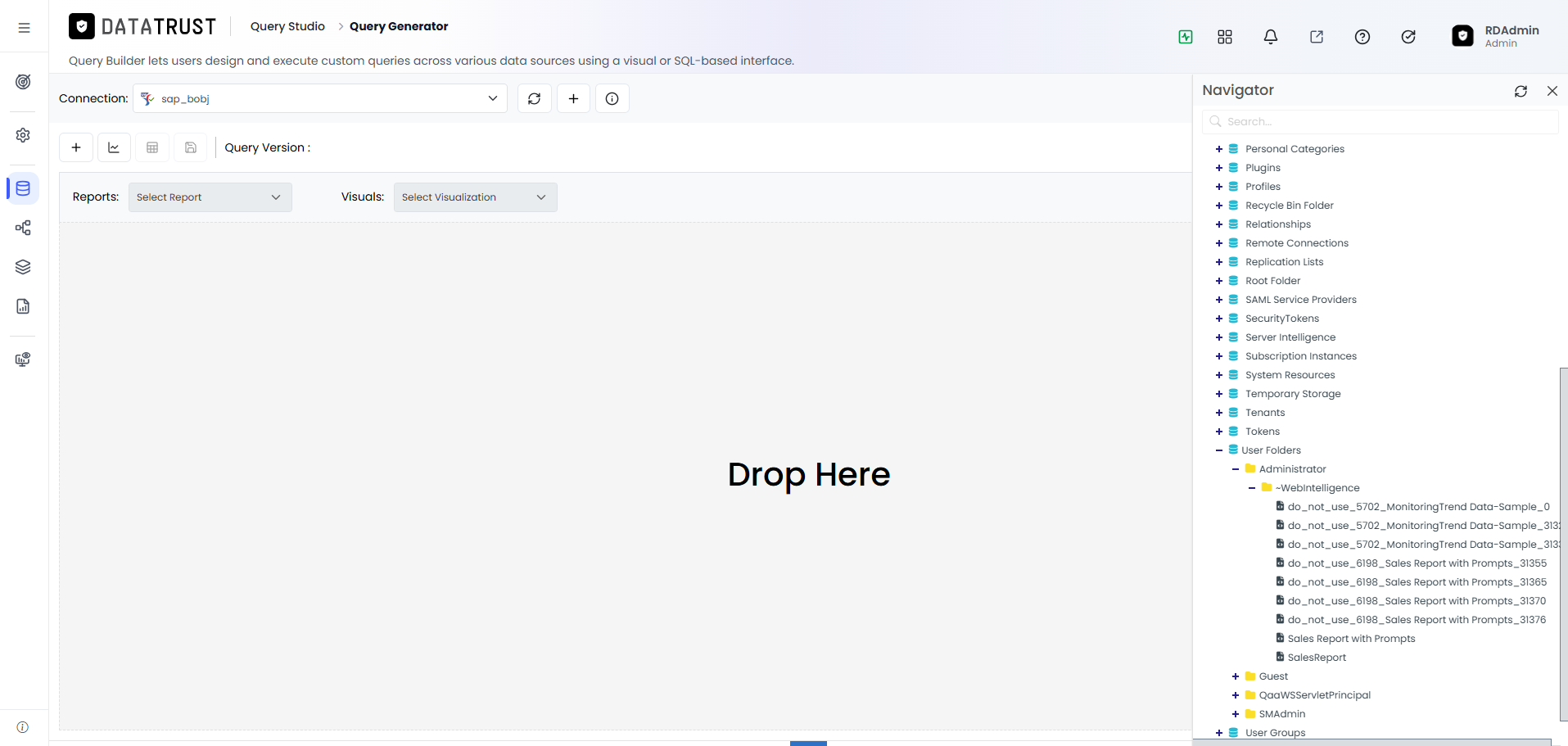Select Server Intelligence tree item
1568x746 pixels.
tap(1290, 337)
